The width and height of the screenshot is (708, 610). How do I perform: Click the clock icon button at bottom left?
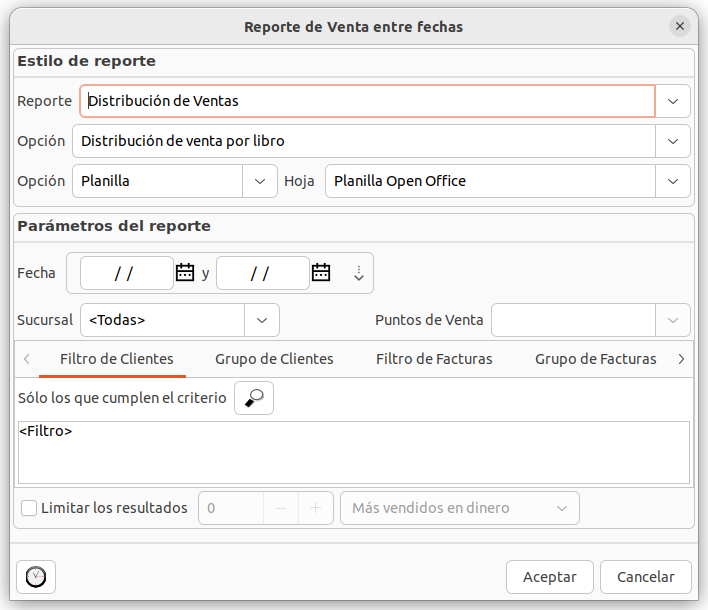[x=36, y=577]
